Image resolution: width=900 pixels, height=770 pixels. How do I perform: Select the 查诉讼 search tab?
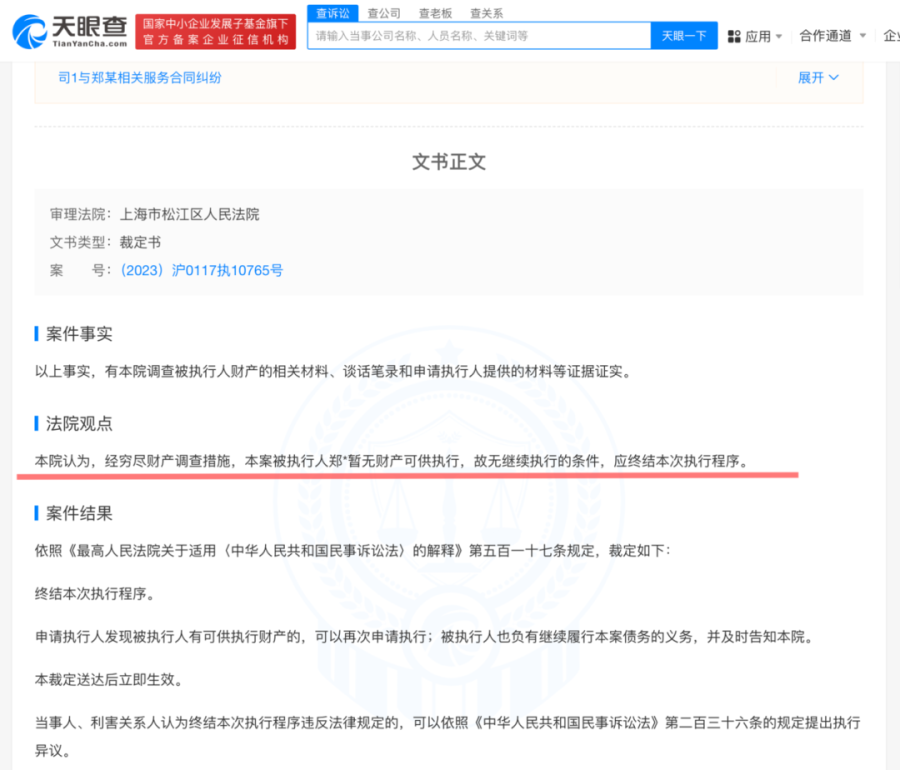point(332,13)
